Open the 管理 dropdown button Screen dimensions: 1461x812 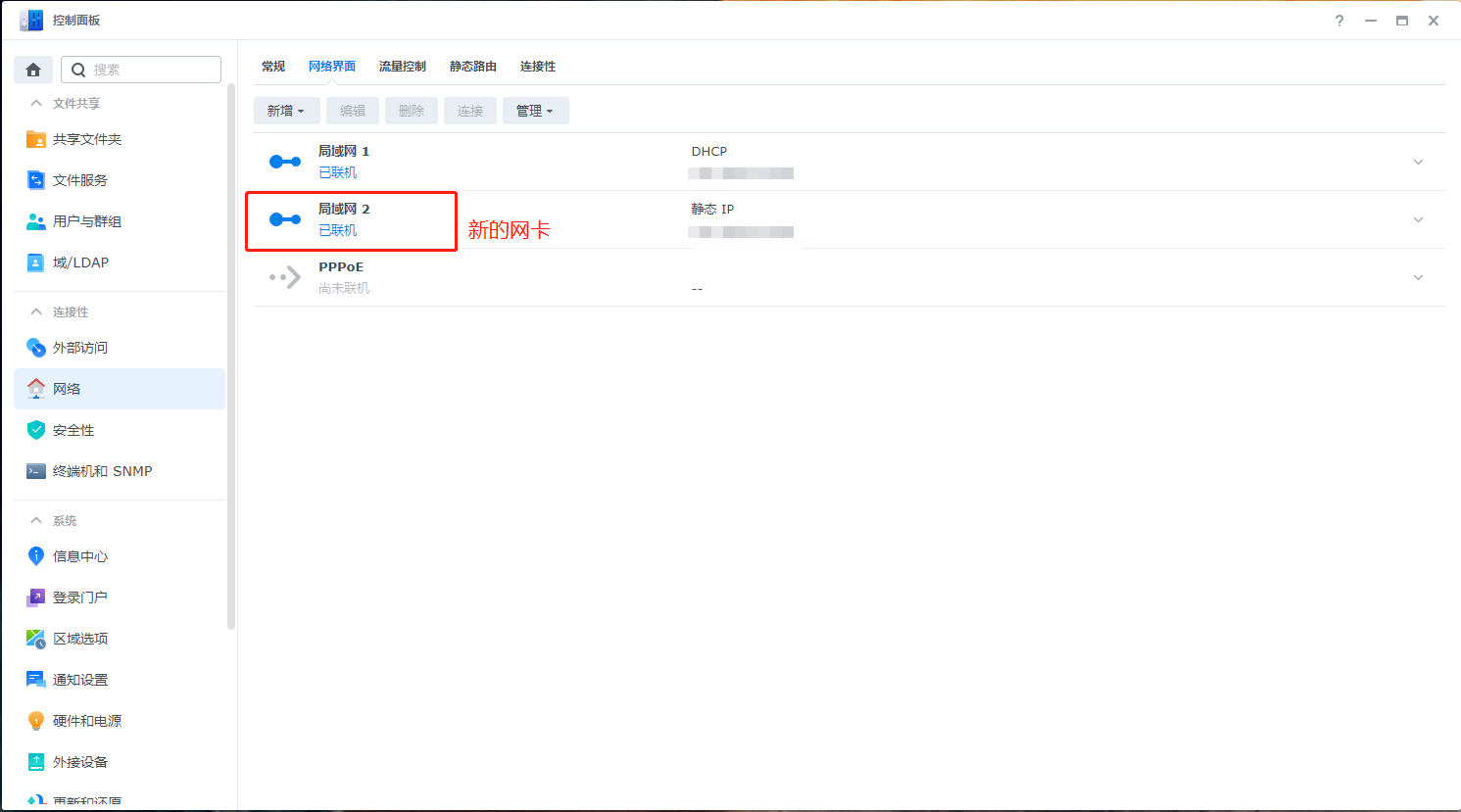point(535,111)
